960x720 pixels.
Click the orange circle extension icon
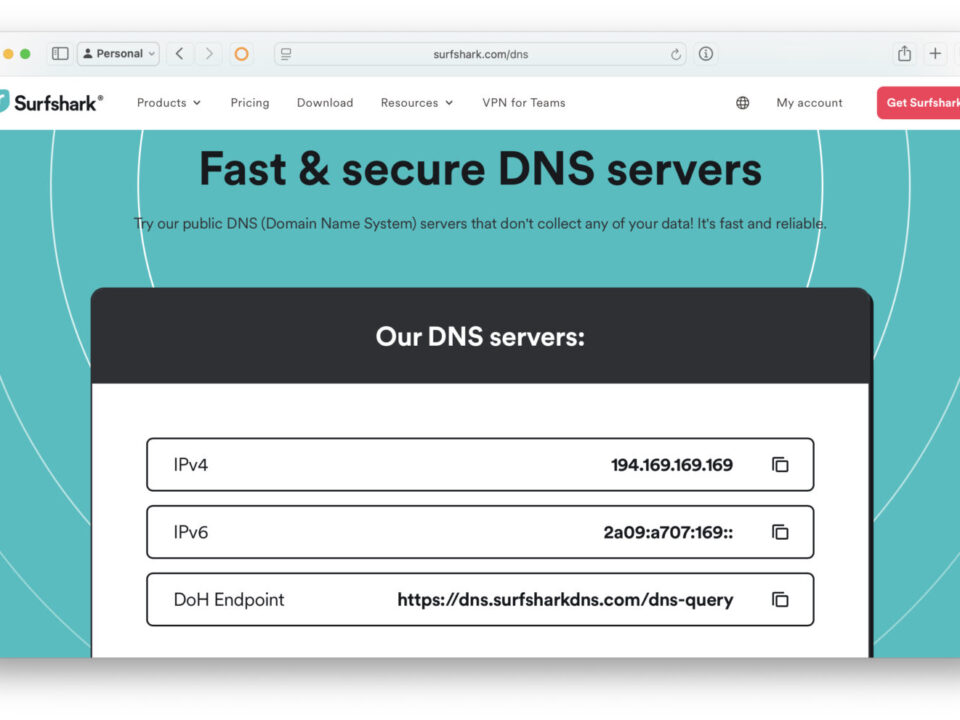tap(241, 54)
